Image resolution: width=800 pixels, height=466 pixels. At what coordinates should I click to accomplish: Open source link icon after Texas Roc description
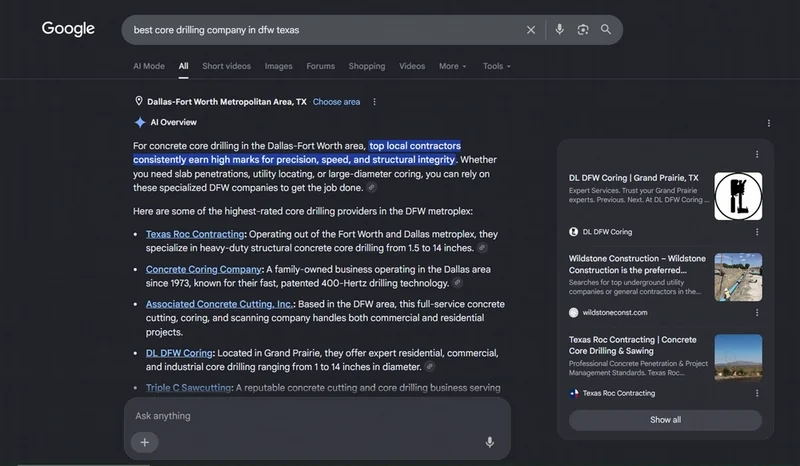tap(482, 248)
